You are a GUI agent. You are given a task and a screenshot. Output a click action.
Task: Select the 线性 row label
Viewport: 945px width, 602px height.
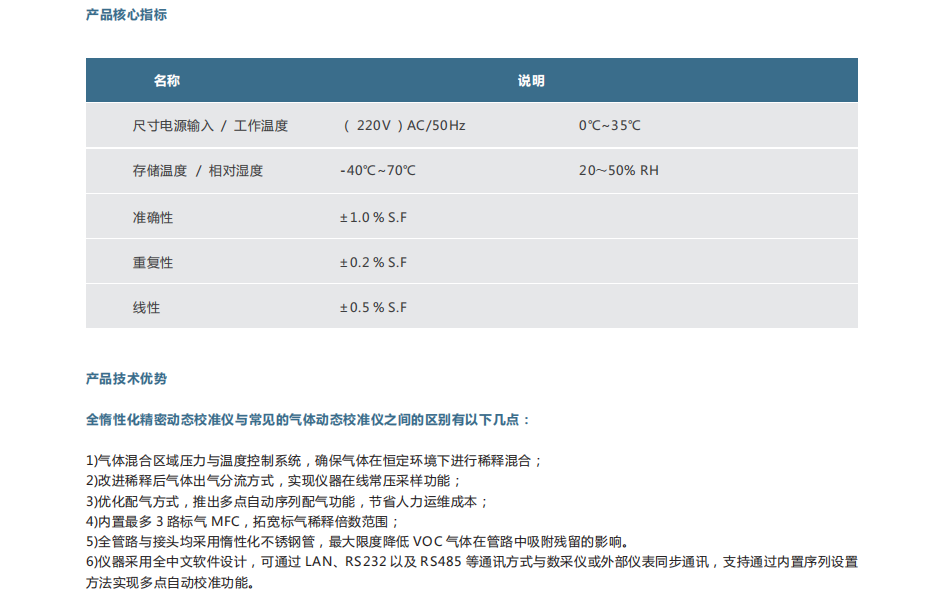(x=146, y=307)
